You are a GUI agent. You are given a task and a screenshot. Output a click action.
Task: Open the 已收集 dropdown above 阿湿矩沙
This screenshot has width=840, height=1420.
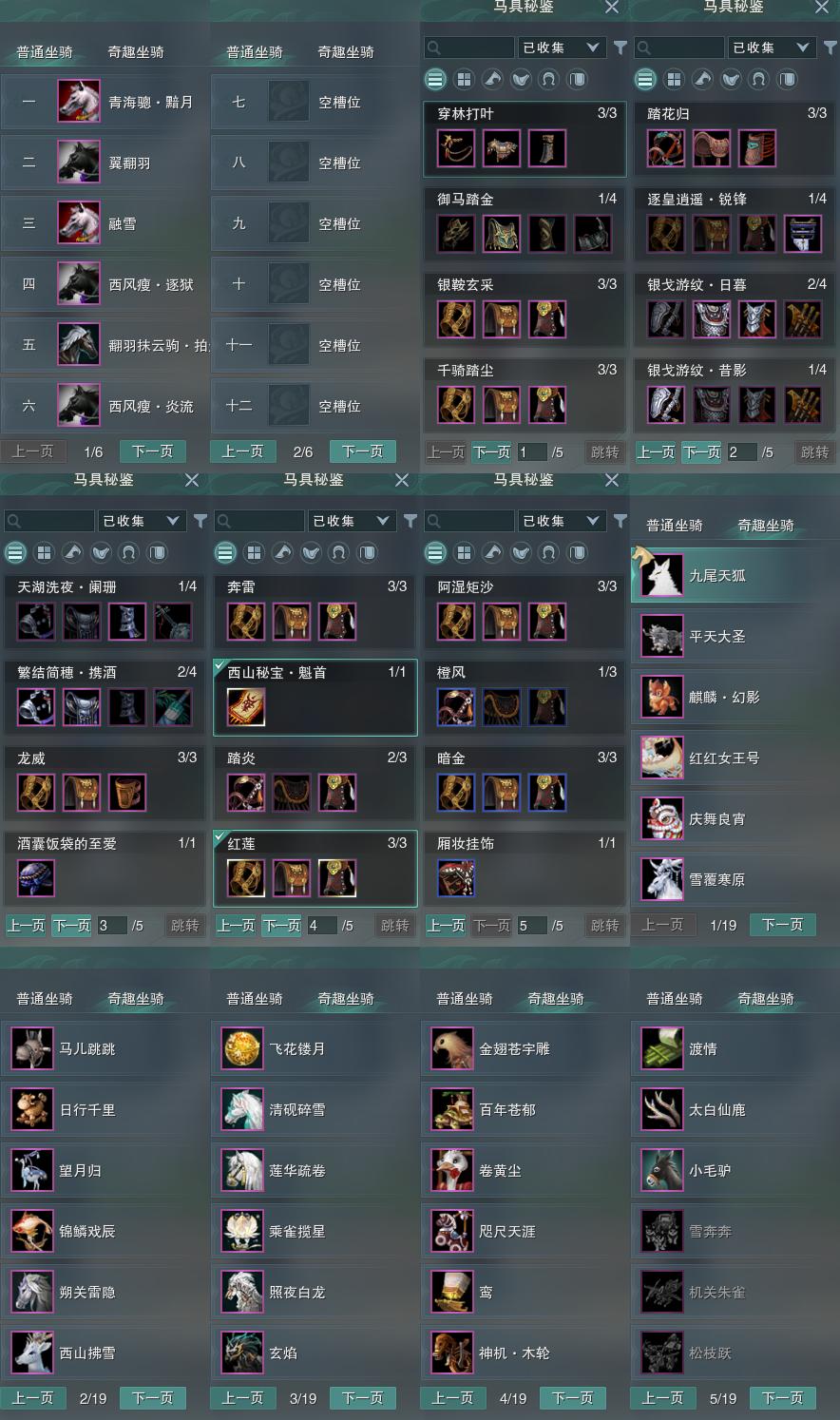coord(562,521)
